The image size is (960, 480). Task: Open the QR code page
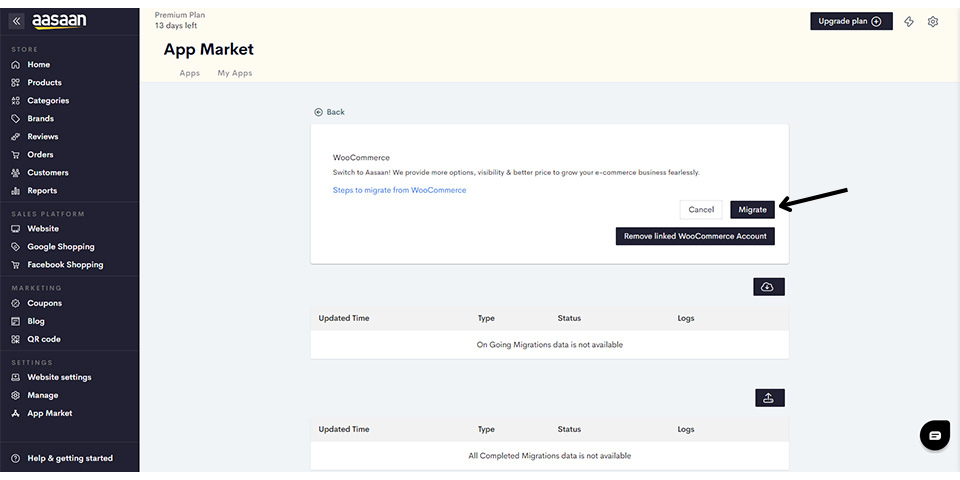pos(43,339)
